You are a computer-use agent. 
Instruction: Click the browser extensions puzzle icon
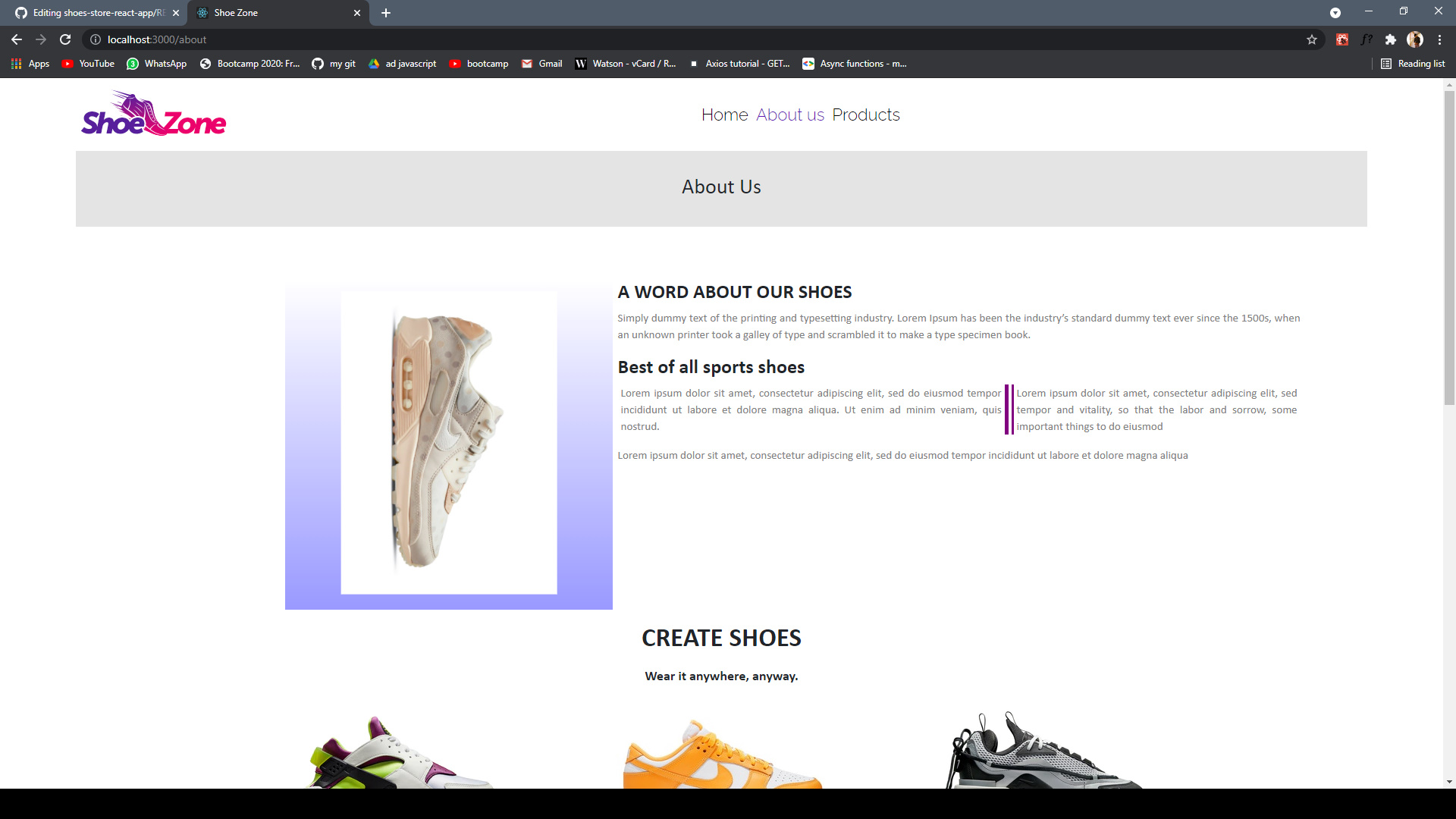(x=1392, y=39)
